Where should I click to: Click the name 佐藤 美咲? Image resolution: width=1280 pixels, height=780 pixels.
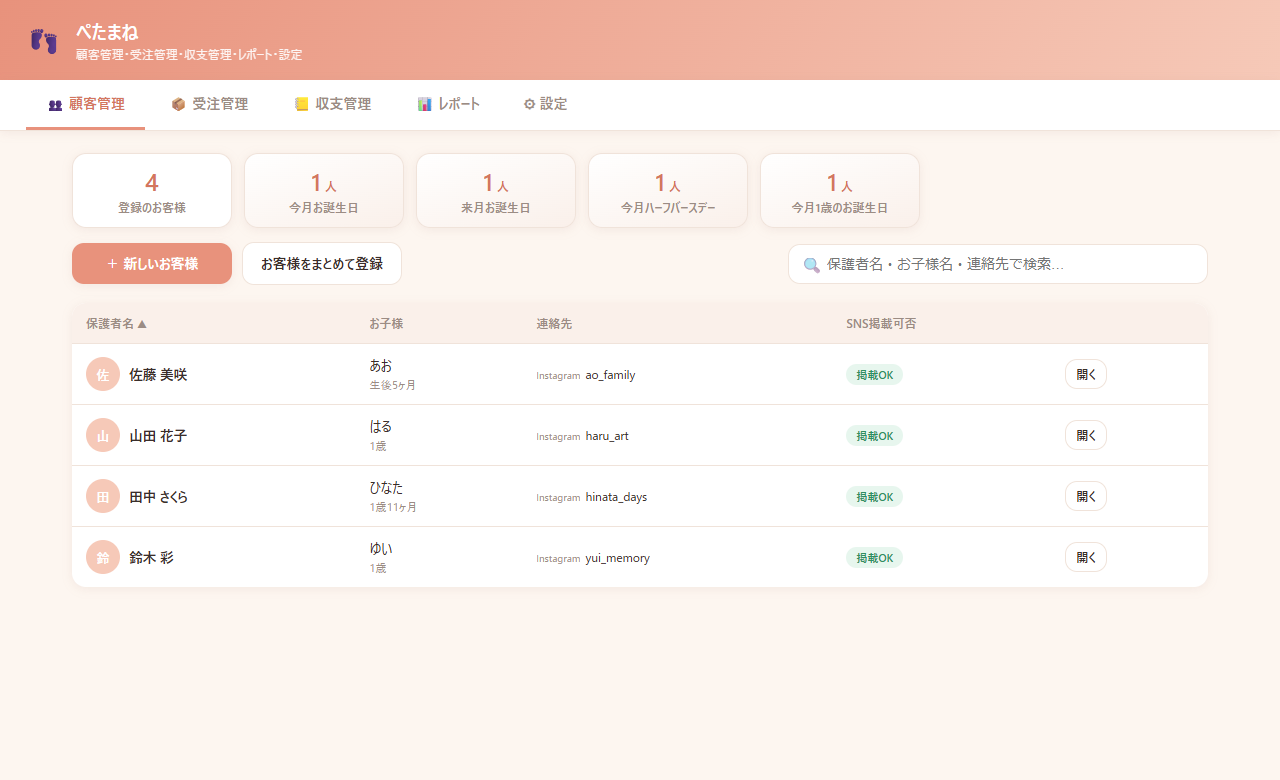pyautogui.click(x=158, y=375)
